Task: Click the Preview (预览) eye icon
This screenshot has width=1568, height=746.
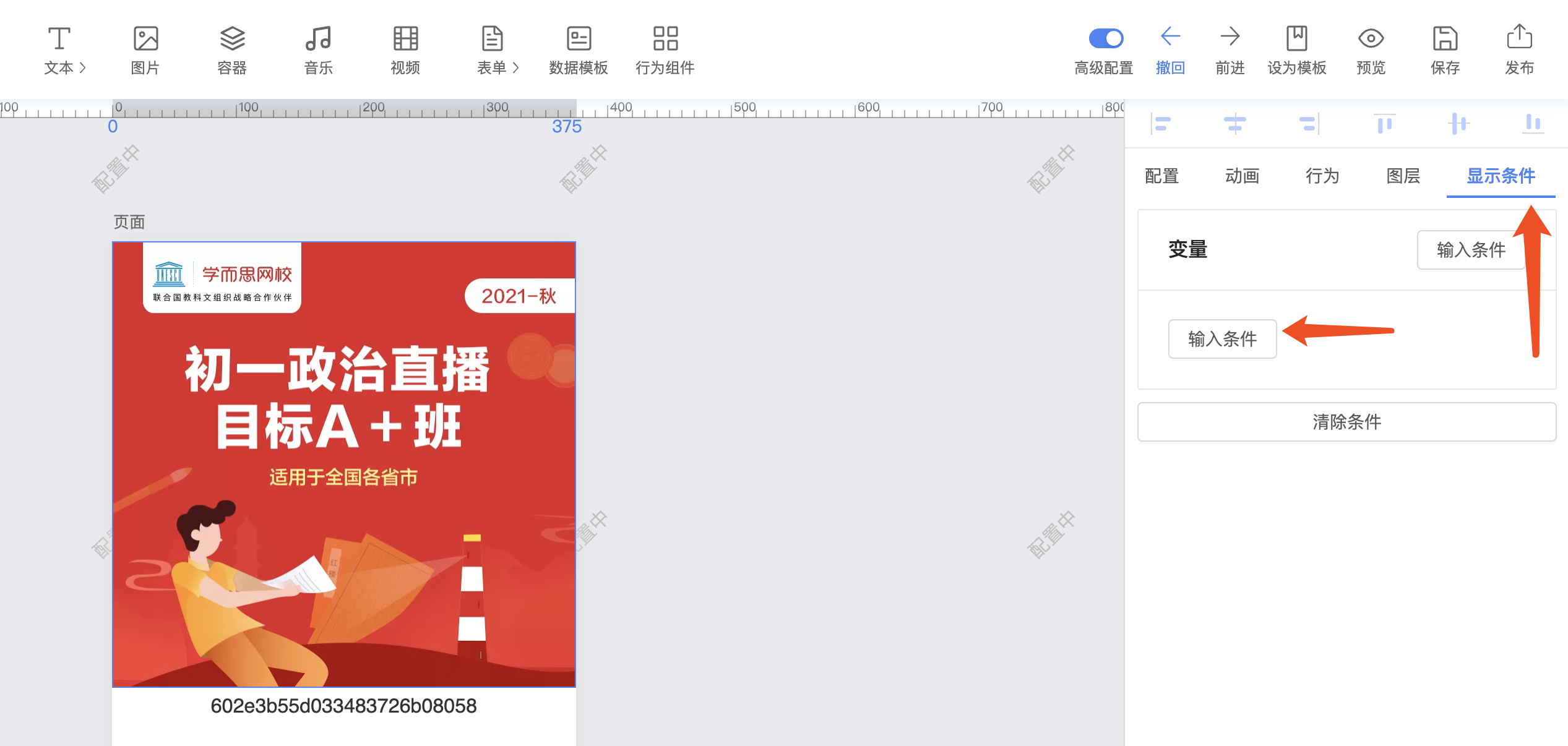Action: coord(1371,38)
